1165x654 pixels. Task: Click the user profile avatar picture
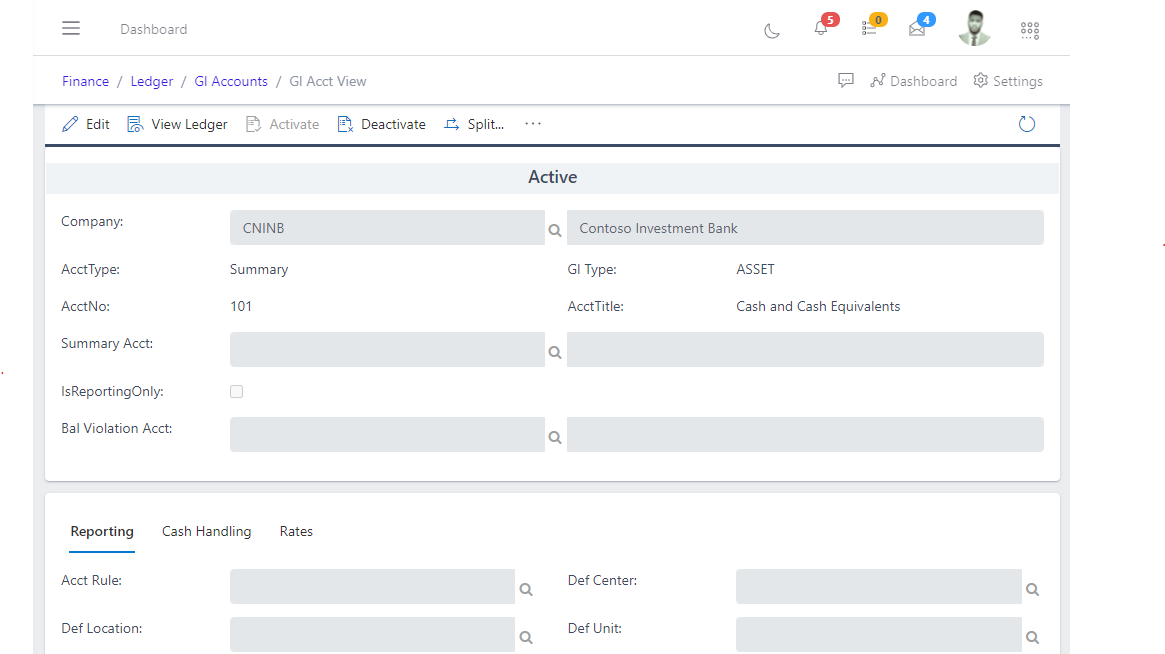[x=974, y=28]
